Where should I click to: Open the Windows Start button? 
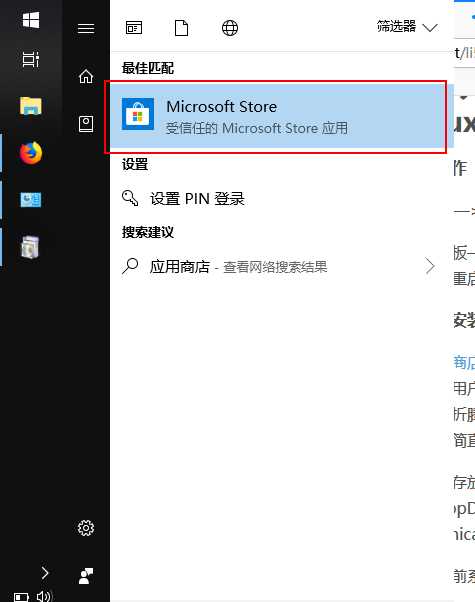click(31, 20)
